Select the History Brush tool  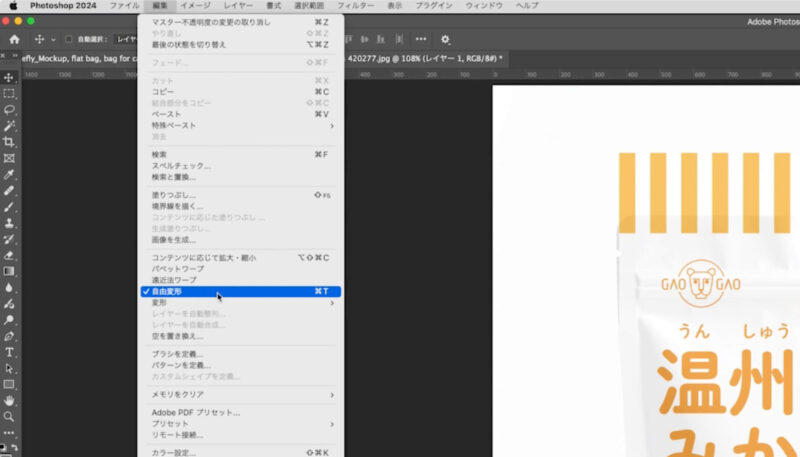[x=9, y=239]
